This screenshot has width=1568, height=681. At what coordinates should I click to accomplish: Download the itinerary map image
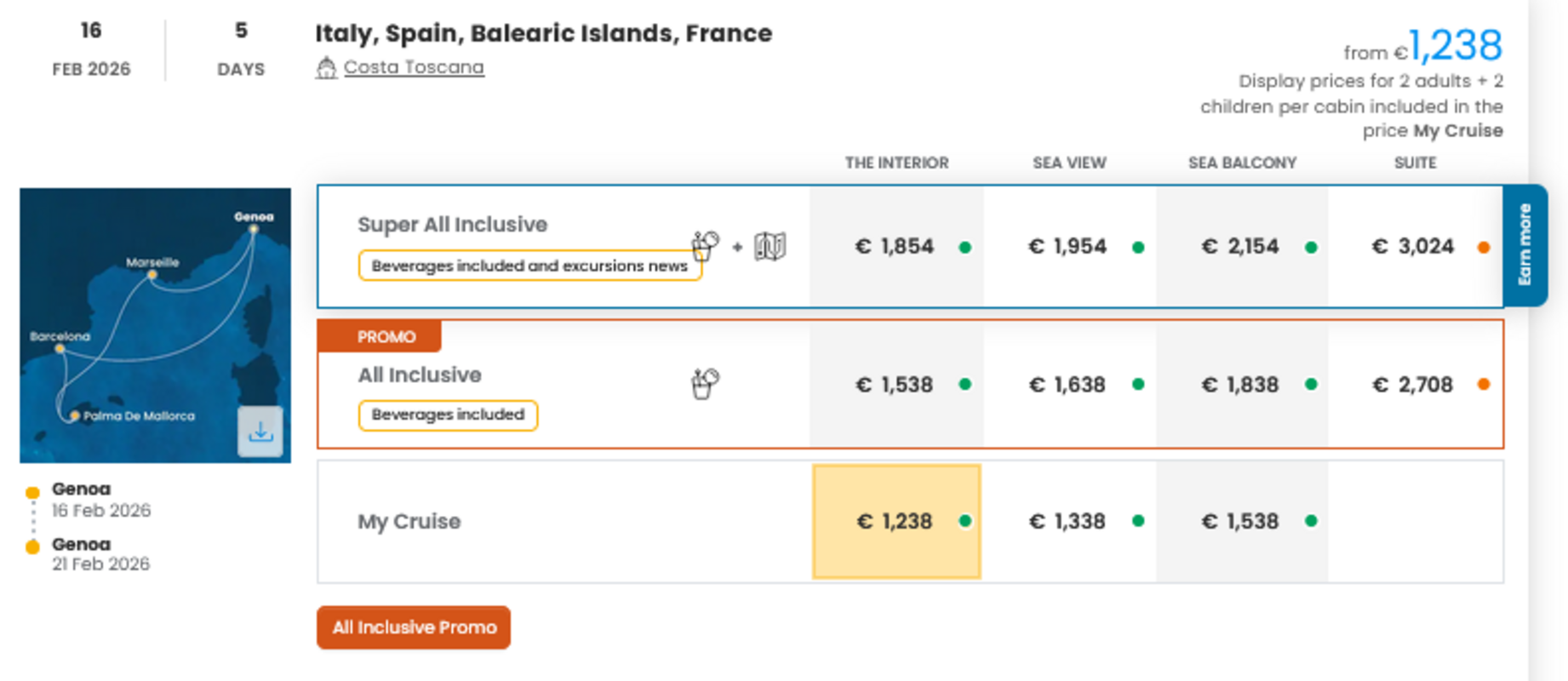pyautogui.click(x=260, y=432)
